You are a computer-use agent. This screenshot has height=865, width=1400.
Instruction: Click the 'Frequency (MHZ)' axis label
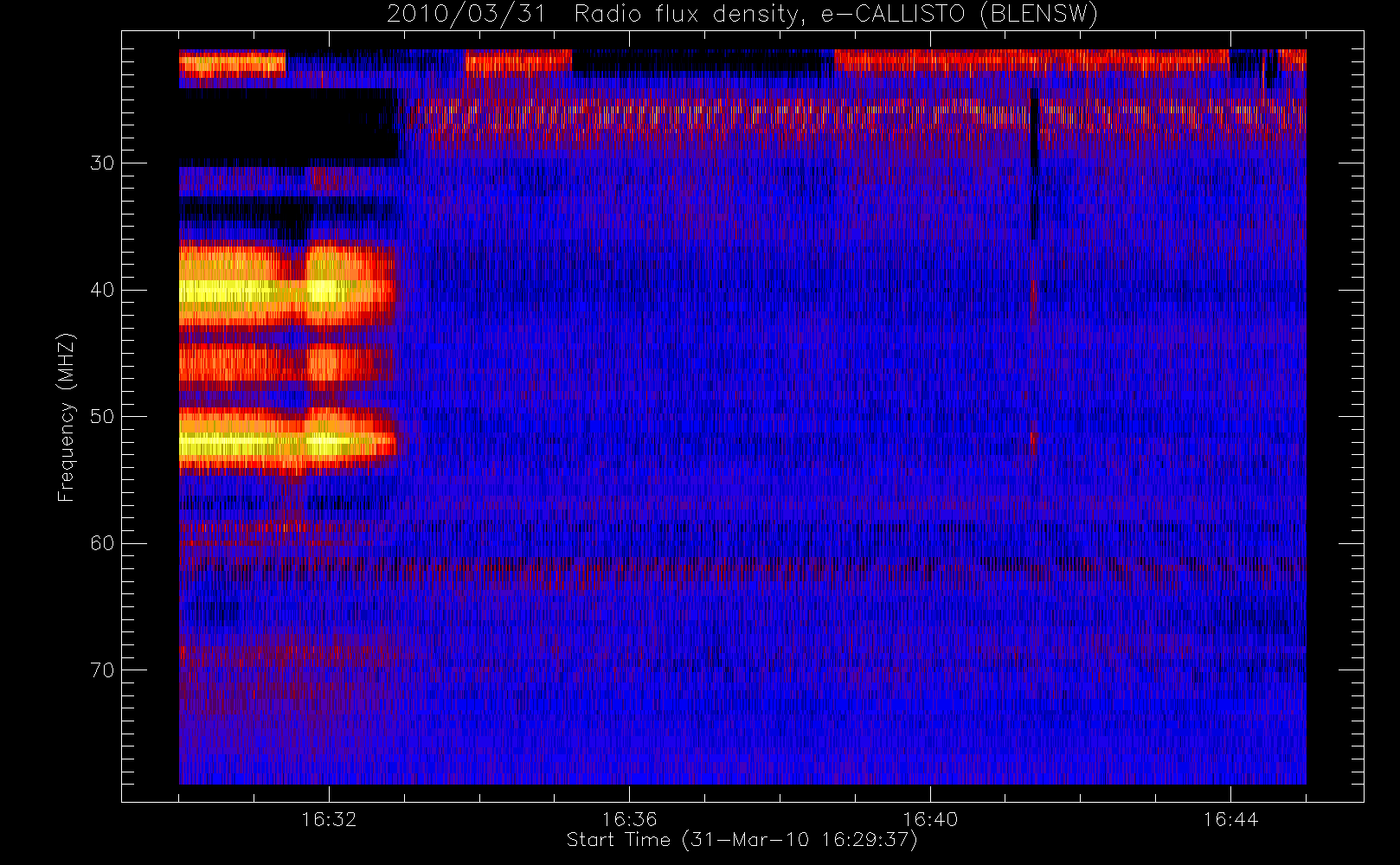tap(66, 417)
